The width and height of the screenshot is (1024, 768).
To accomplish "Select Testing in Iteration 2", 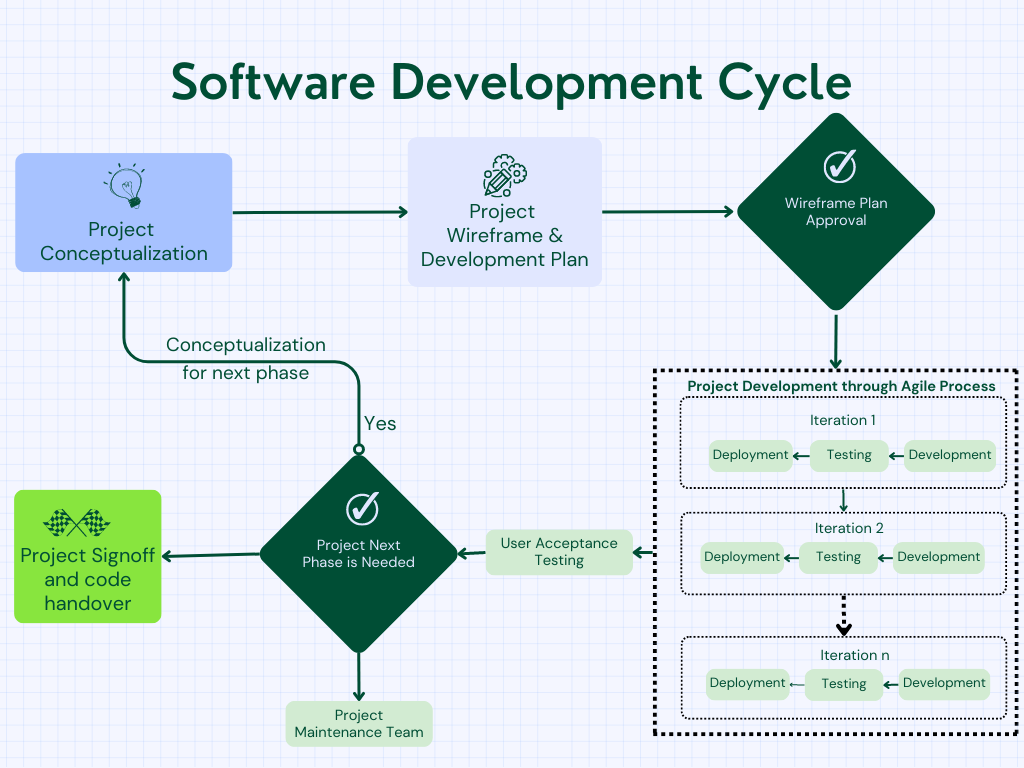I will [x=839, y=557].
